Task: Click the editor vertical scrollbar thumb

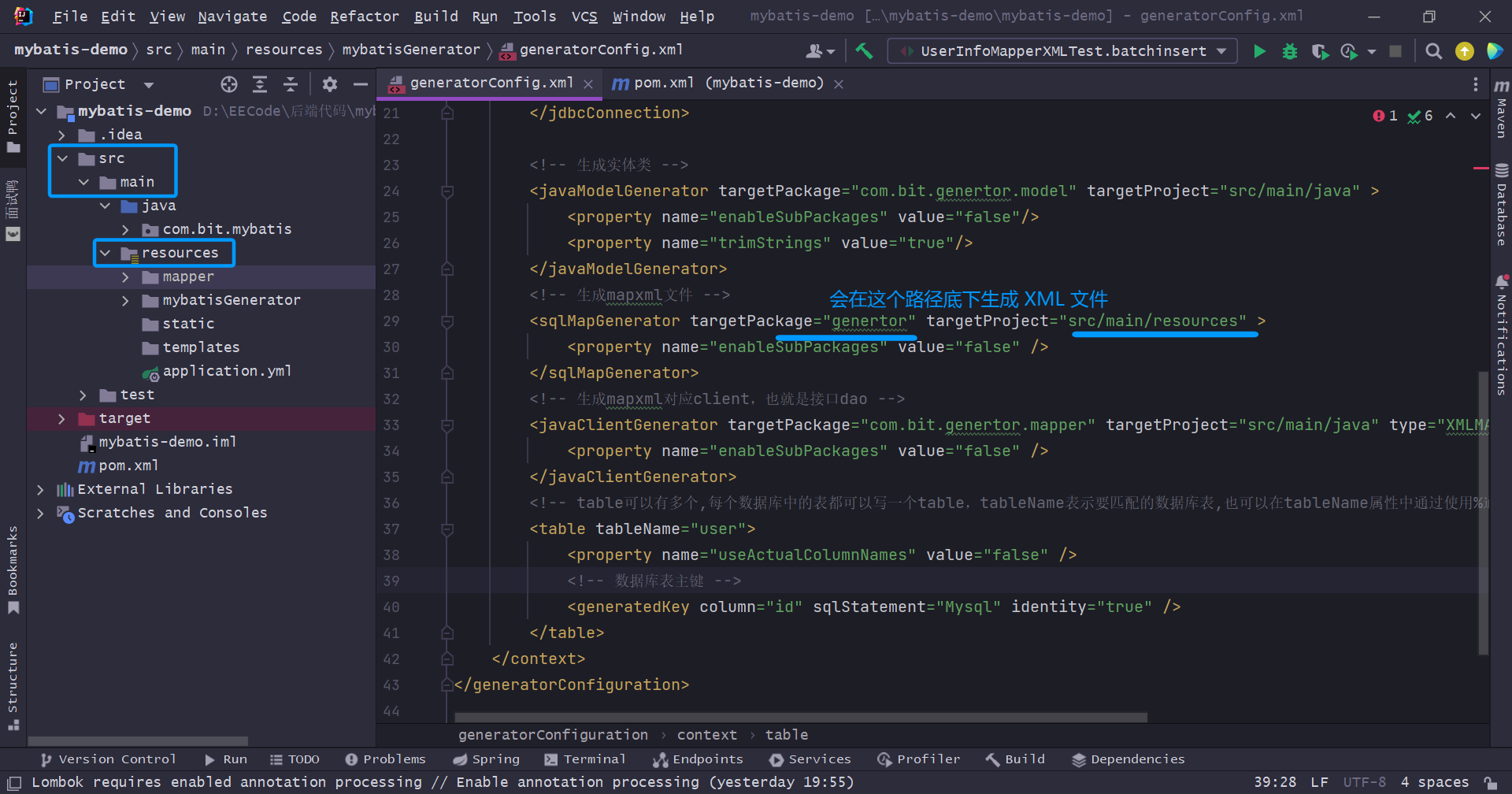Action: (1484, 512)
